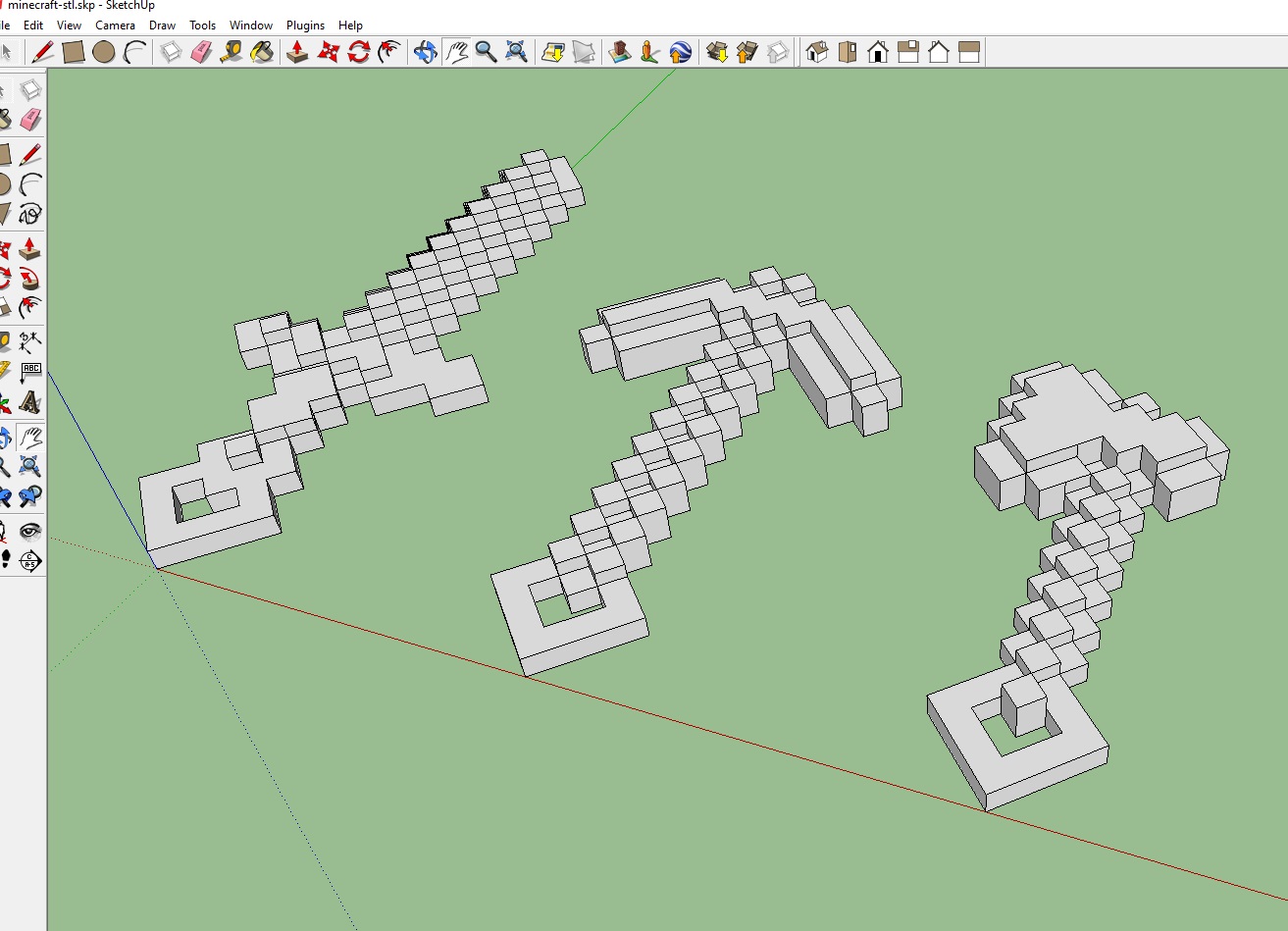Image resolution: width=1288 pixels, height=931 pixels.
Task: Activate Push/Pull tool in top toolbar
Action: (x=298, y=52)
